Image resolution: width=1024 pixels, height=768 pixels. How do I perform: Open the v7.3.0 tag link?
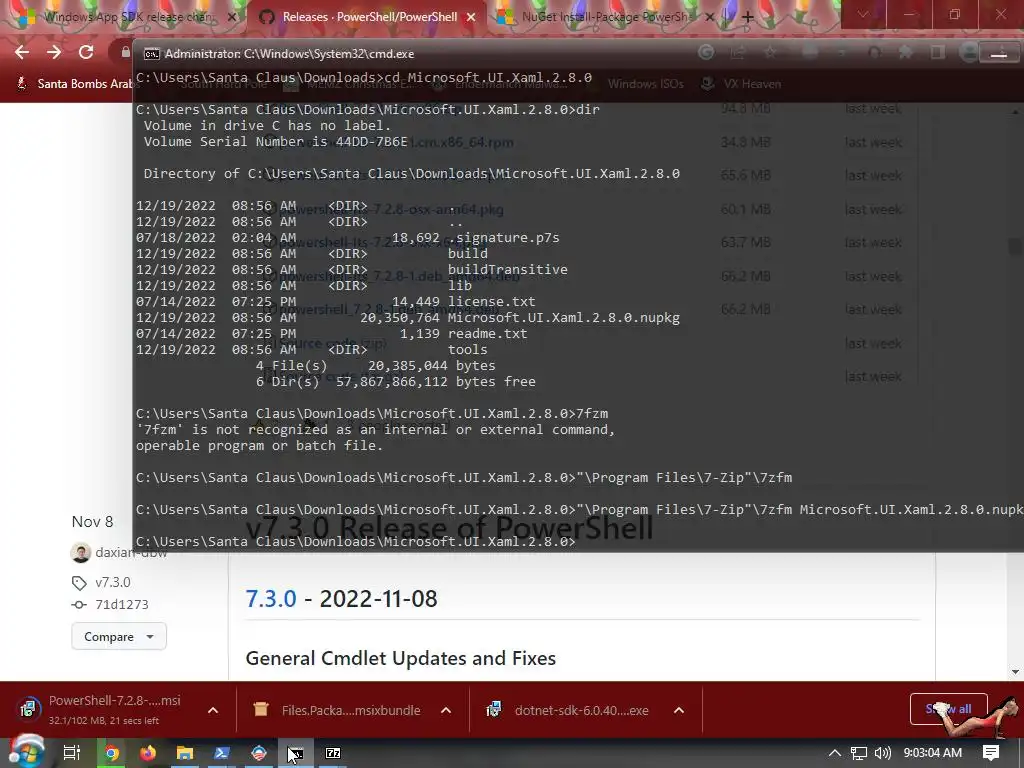[x=112, y=582]
